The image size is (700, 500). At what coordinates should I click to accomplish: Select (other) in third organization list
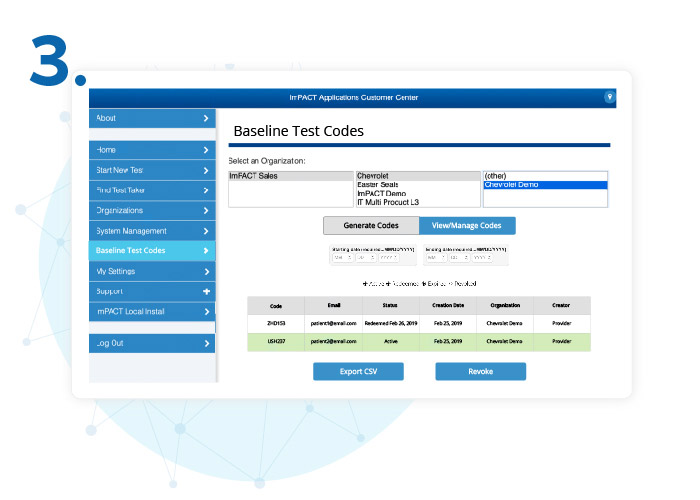pos(545,176)
